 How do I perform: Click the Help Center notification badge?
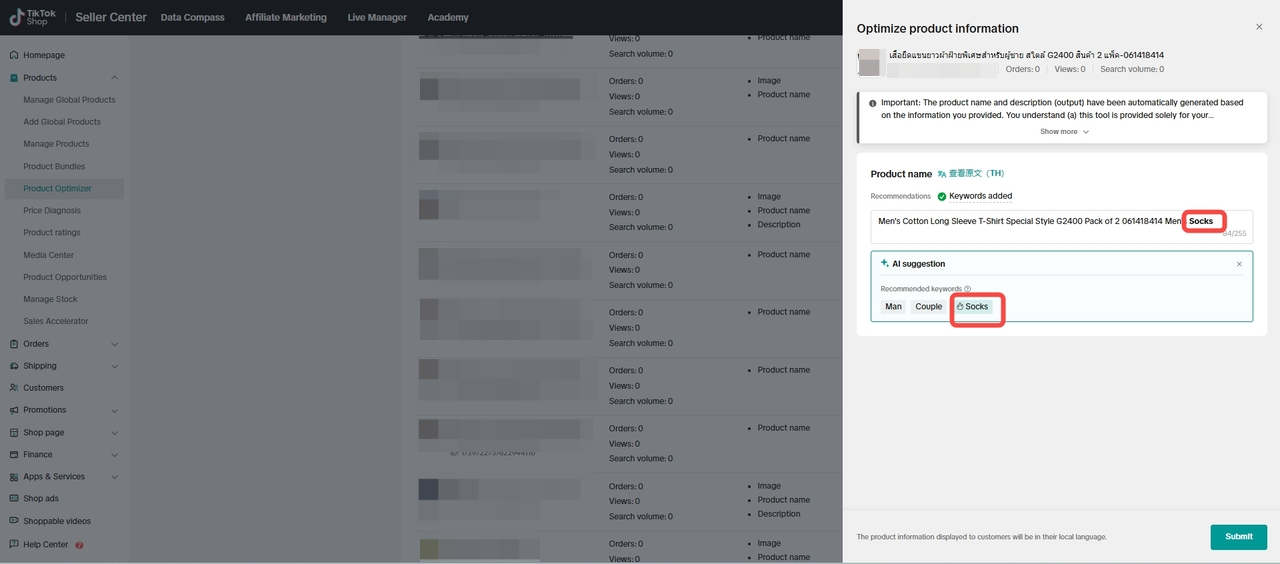pos(79,545)
